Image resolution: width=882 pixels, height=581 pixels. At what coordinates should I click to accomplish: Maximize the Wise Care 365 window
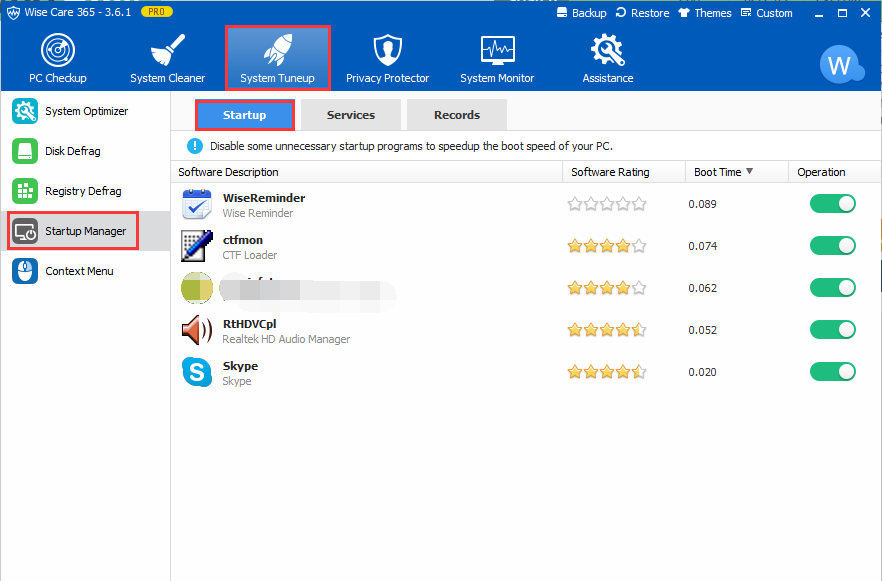842,13
